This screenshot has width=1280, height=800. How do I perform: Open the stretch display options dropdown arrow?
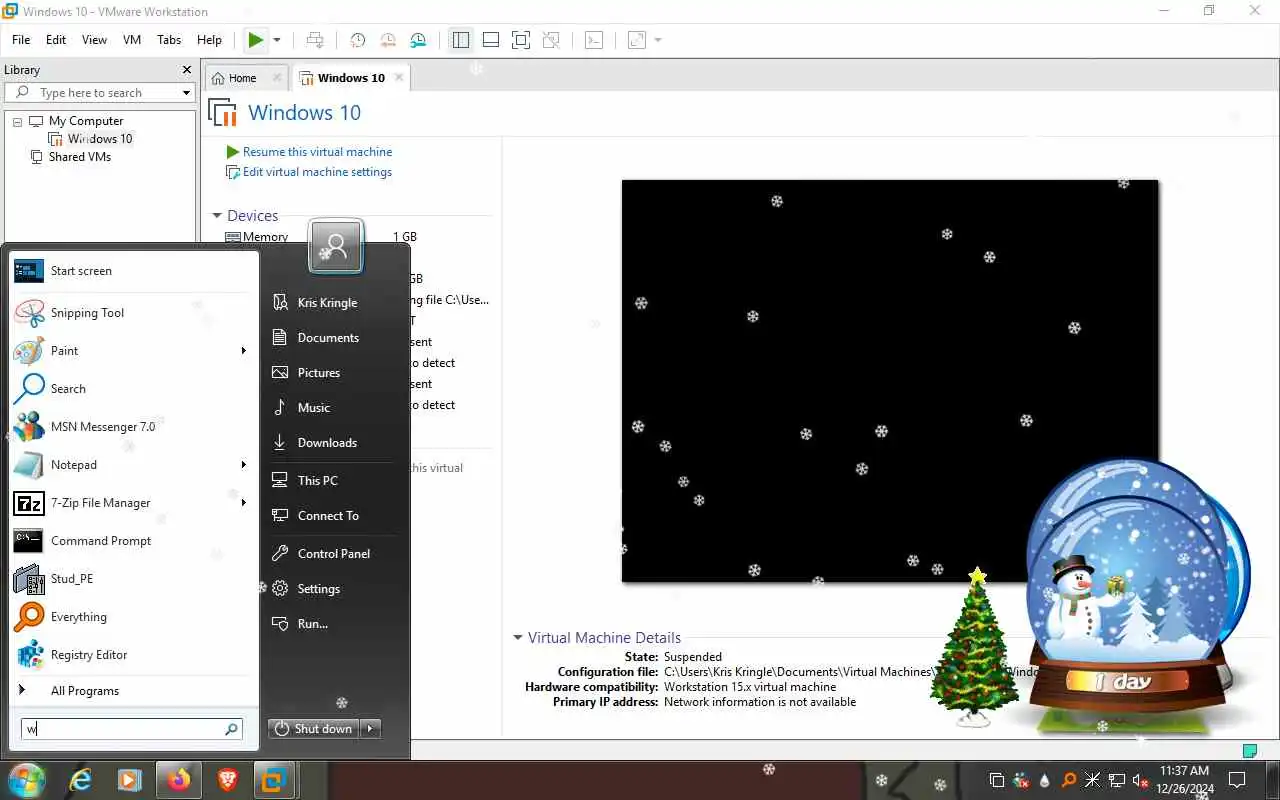(x=658, y=40)
